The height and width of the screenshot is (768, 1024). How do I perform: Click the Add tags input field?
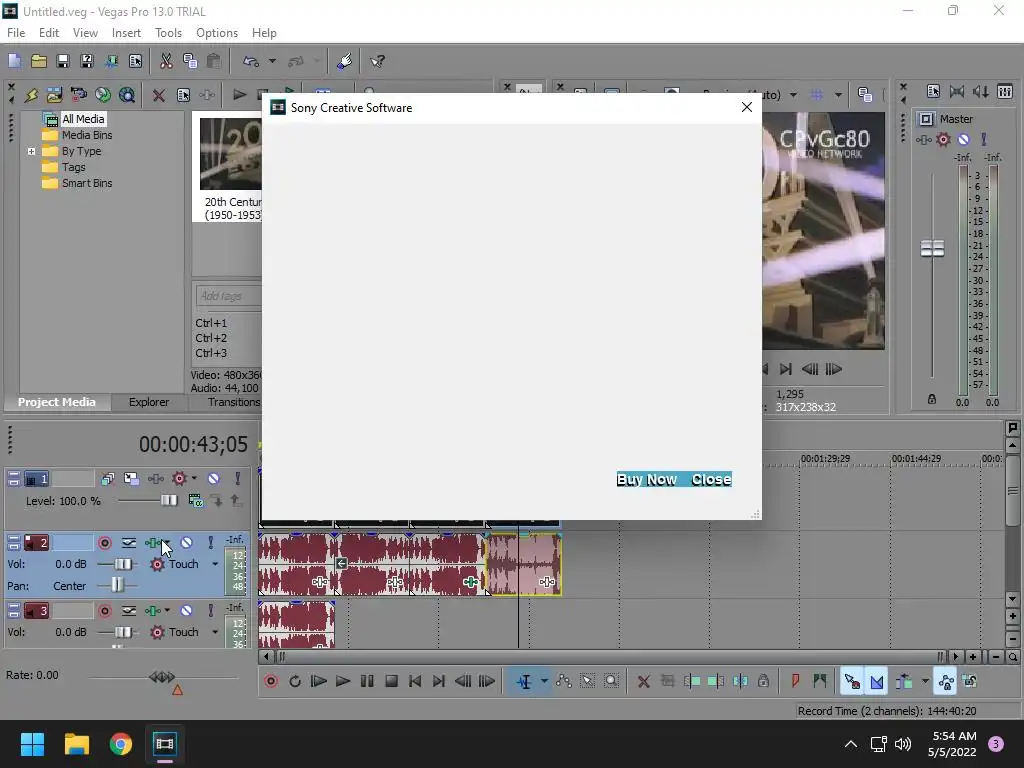[229, 296]
